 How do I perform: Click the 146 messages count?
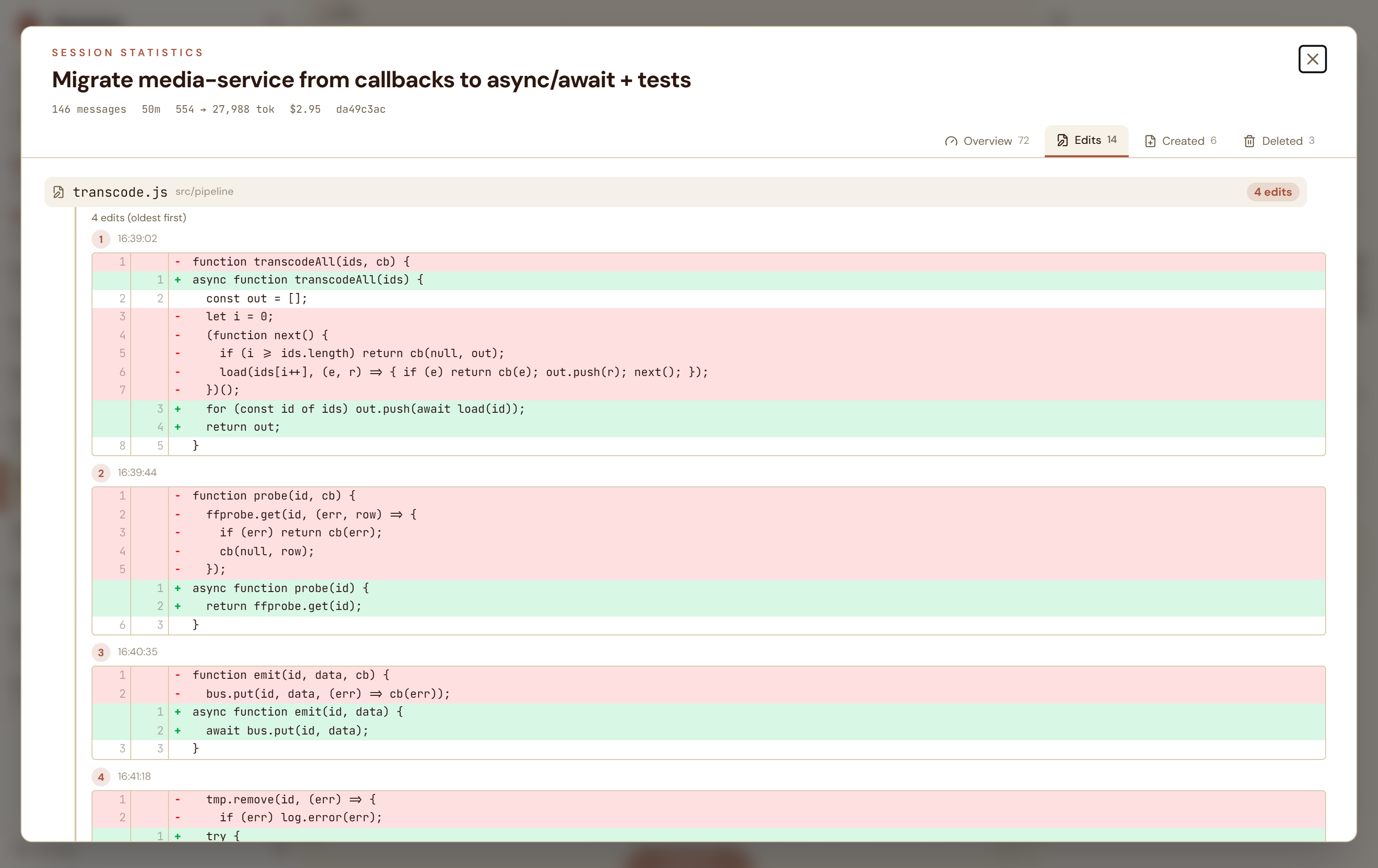click(89, 109)
